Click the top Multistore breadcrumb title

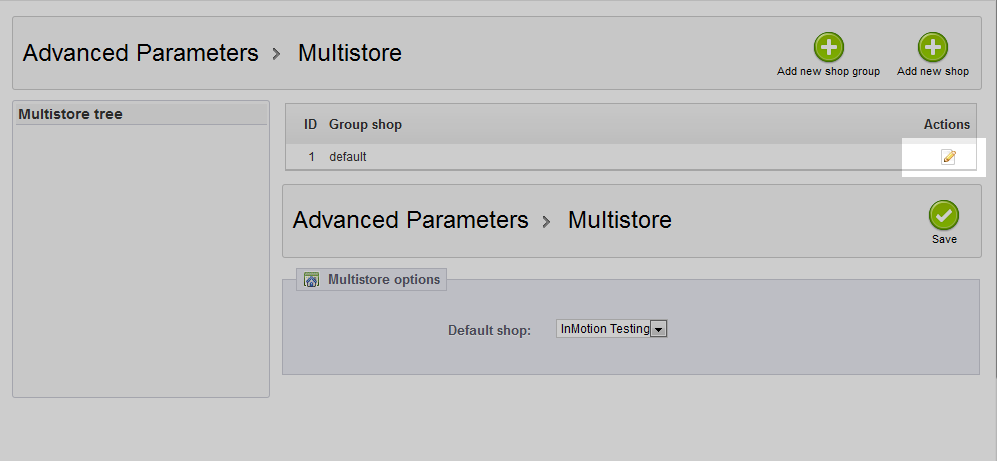point(350,53)
